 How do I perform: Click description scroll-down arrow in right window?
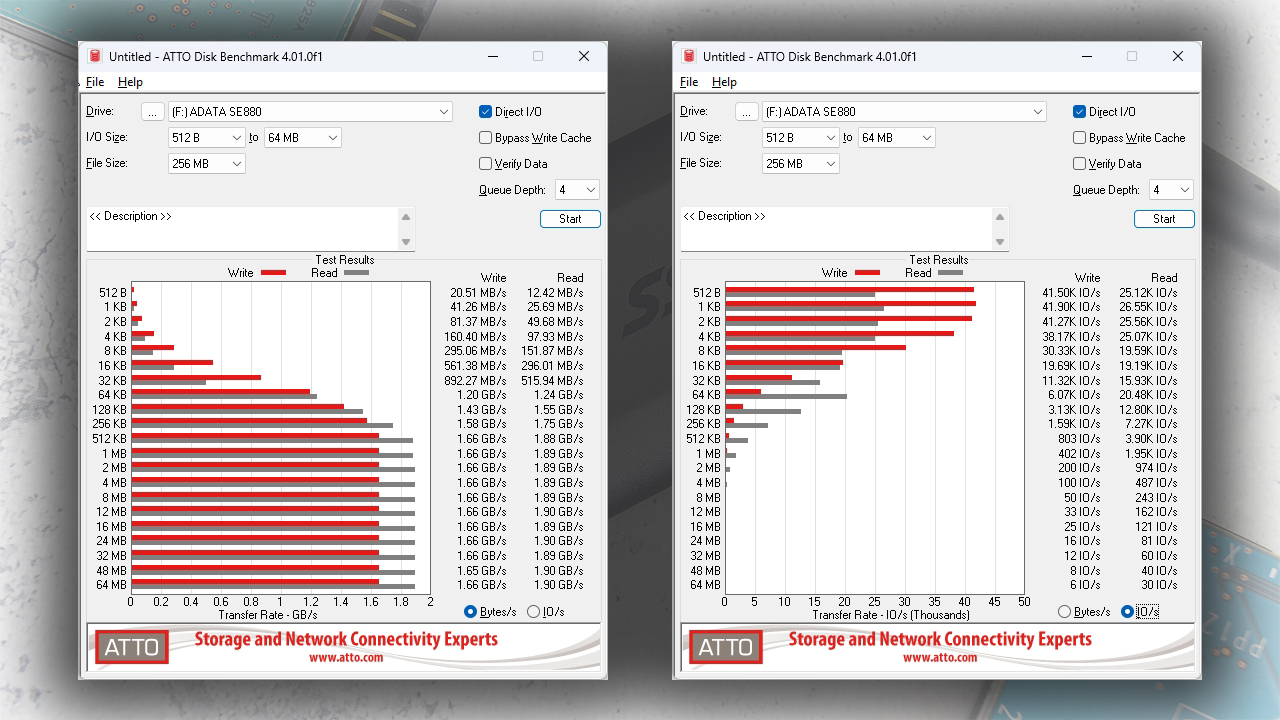coord(1000,242)
